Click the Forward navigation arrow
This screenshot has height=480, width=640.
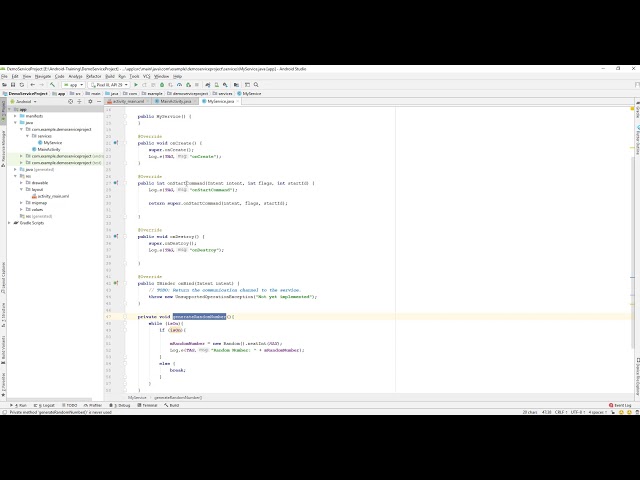click(41, 85)
